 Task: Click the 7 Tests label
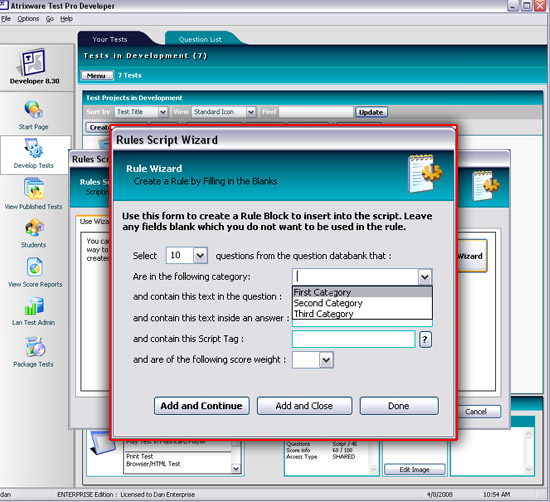coord(130,75)
